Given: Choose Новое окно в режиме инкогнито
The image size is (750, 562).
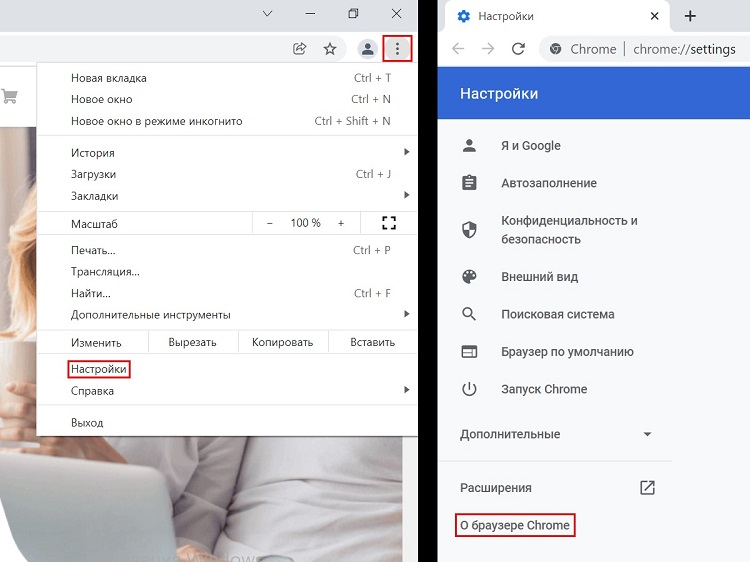Looking at the screenshot, I should pyautogui.click(x=156, y=121).
